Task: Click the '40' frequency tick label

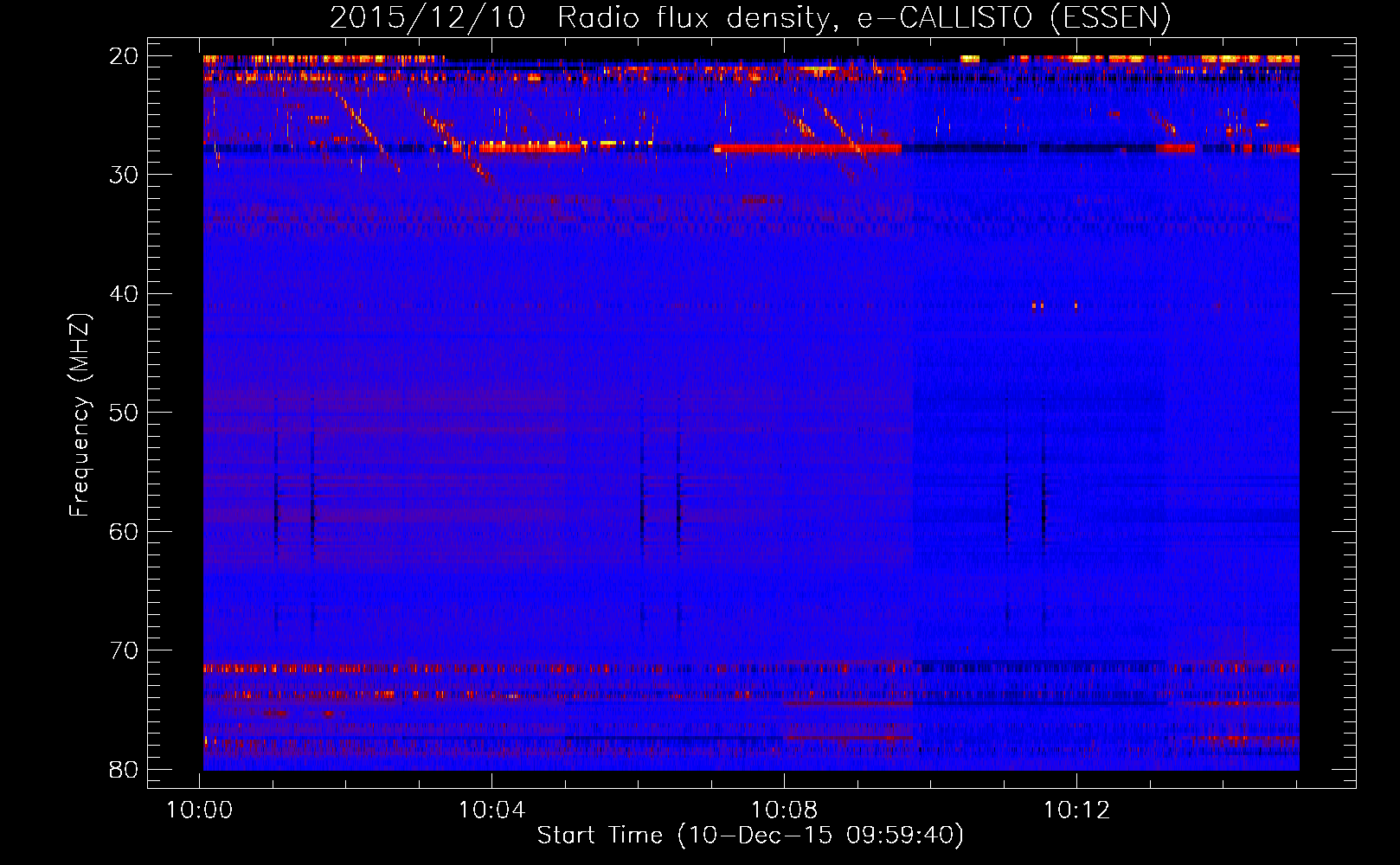Action: pyautogui.click(x=124, y=294)
